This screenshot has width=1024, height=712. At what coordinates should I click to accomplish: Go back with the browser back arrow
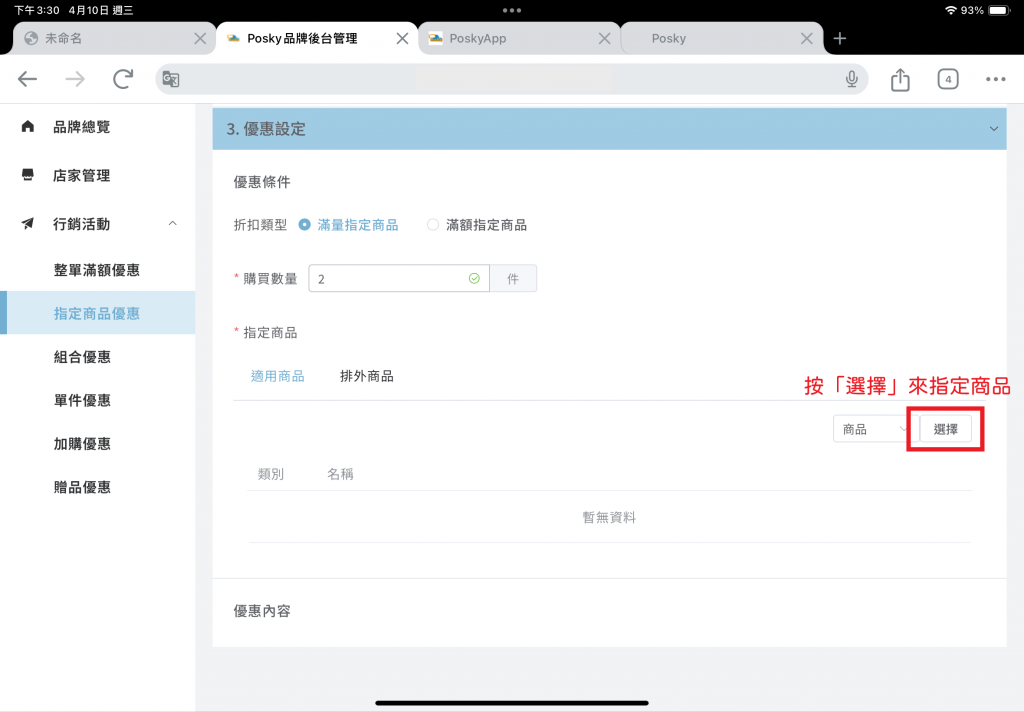(27, 79)
